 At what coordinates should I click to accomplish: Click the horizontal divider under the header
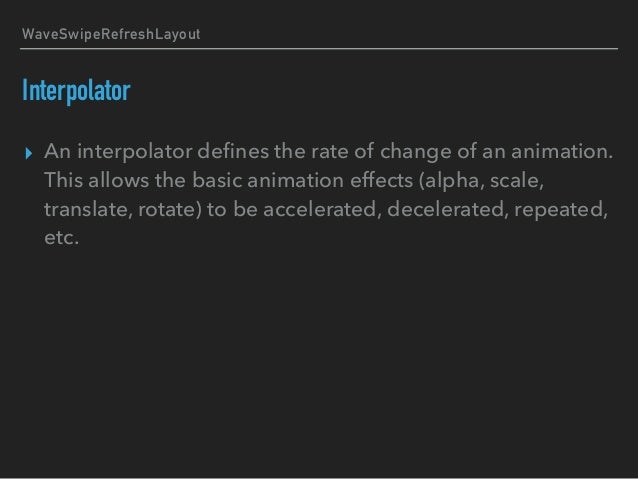(x=319, y=48)
